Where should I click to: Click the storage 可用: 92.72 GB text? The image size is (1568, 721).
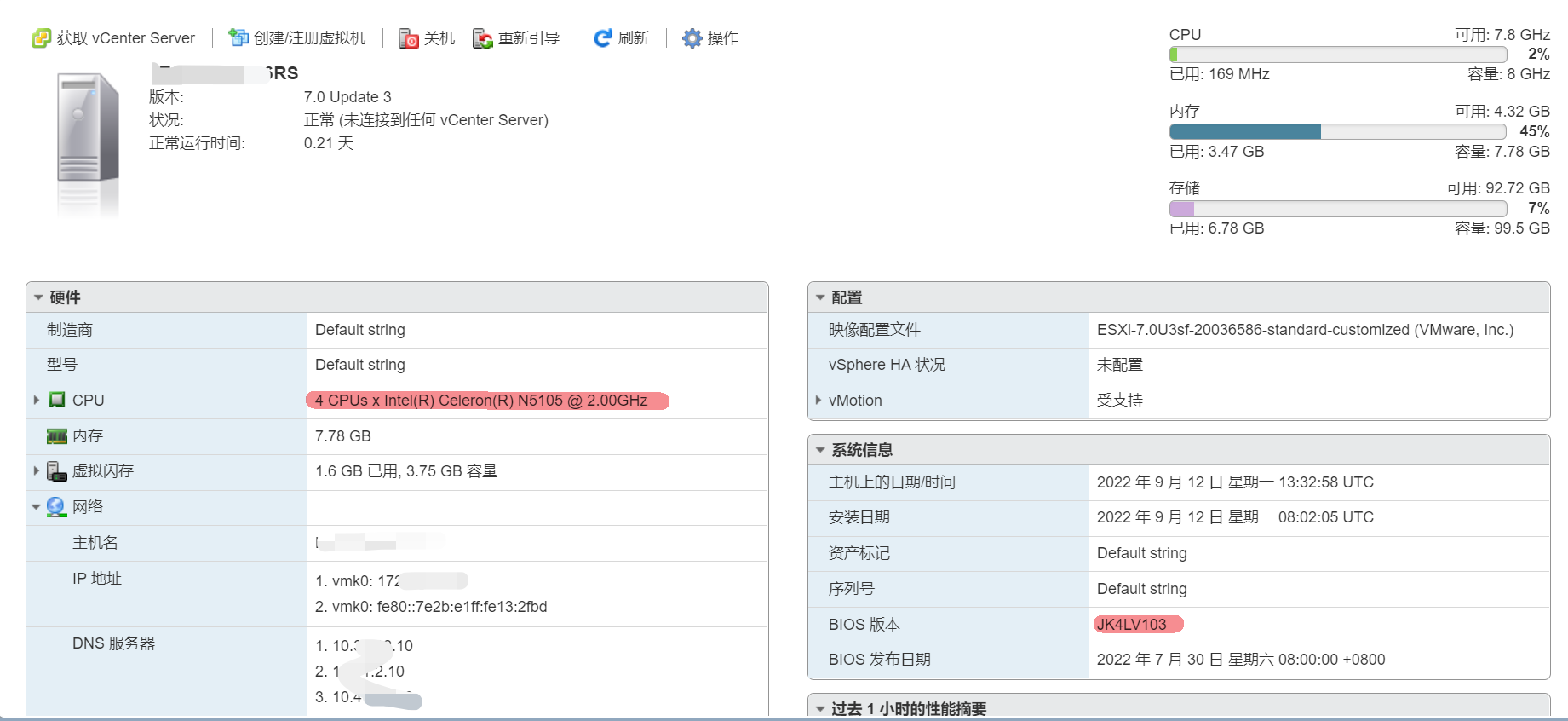click(x=1498, y=188)
